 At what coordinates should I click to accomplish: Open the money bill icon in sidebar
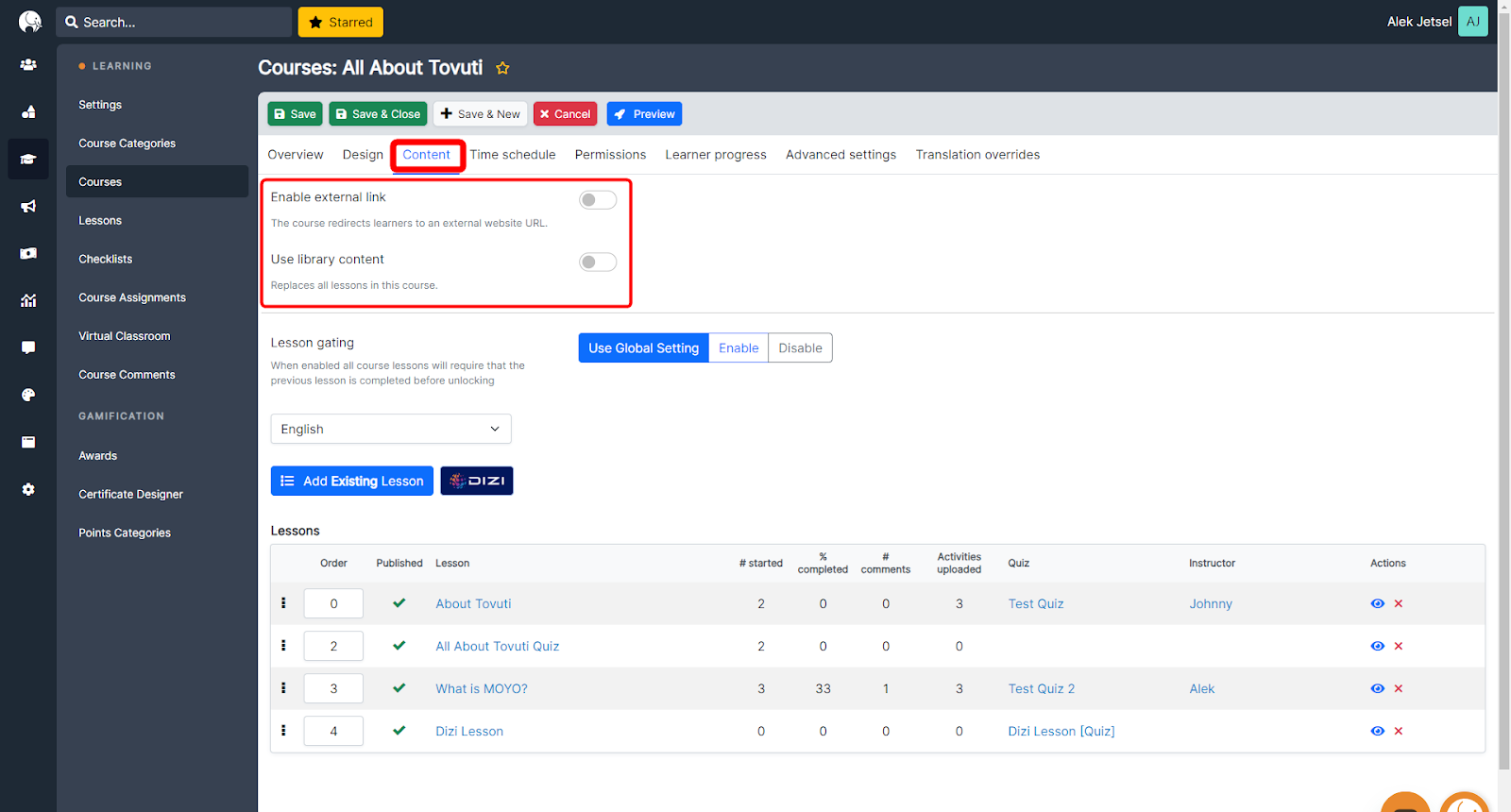point(28,253)
